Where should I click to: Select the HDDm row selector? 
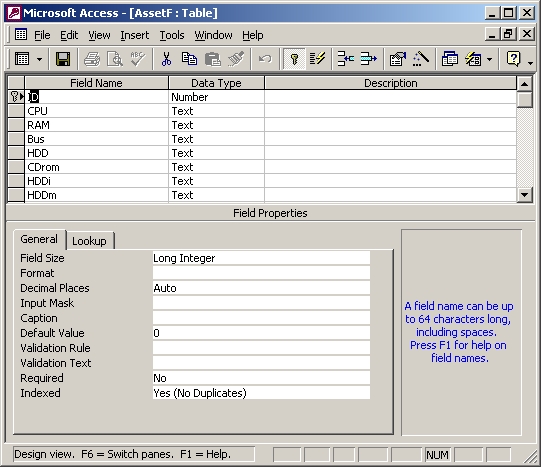pyautogui.click(x=16, y=195)
